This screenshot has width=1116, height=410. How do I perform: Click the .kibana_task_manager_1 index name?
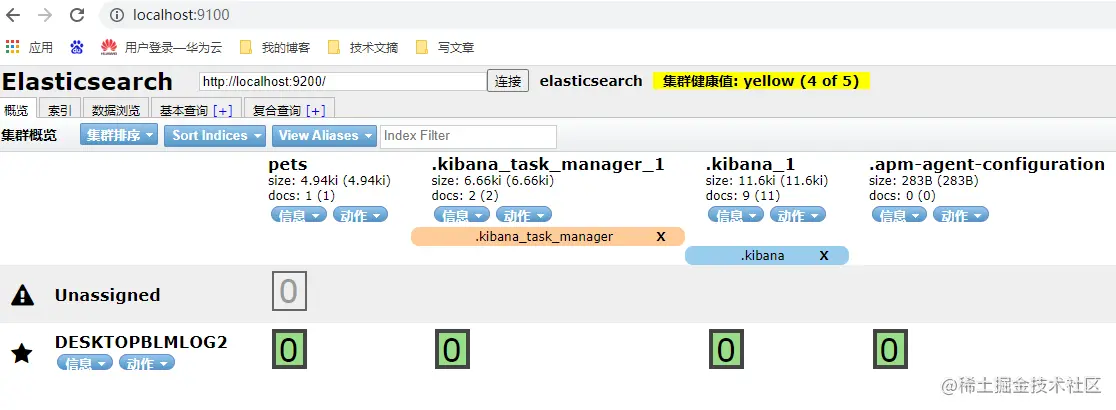(x=547, y=164)
